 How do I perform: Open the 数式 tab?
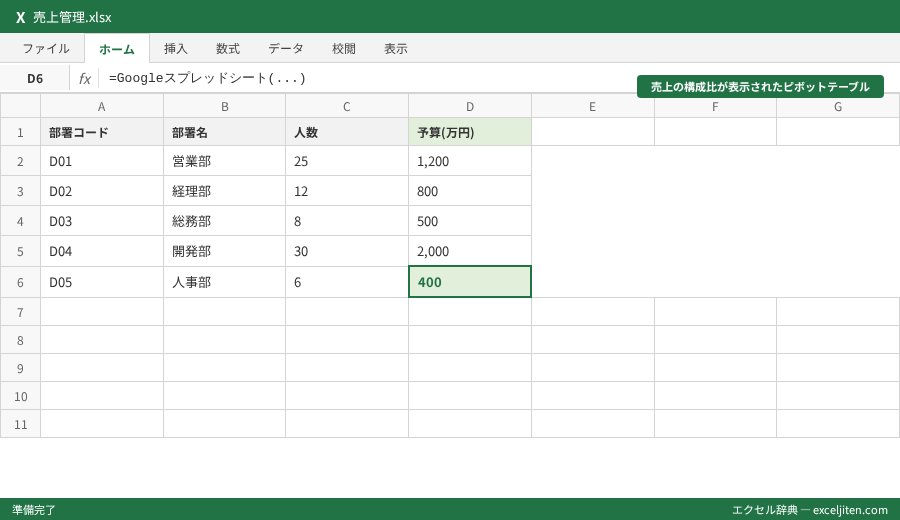click(x=228, y=49)
